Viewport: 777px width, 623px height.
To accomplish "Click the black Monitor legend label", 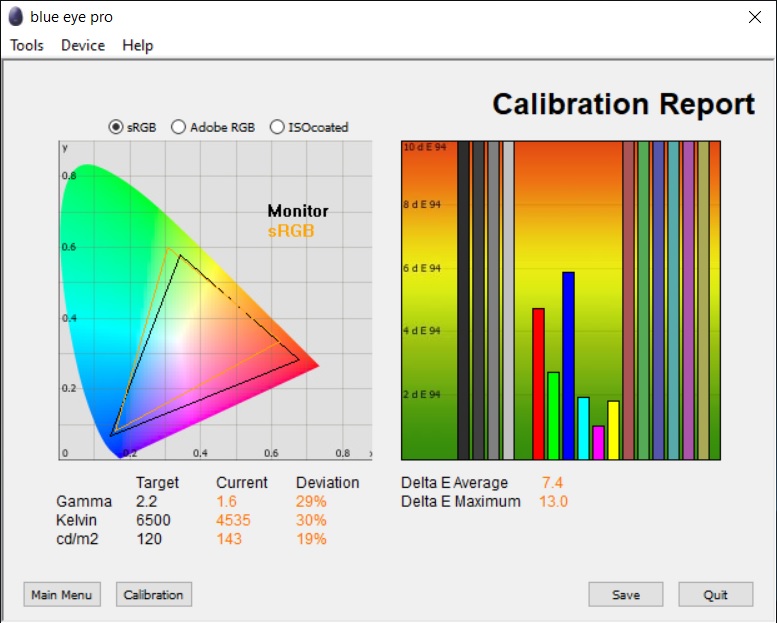I will point(298,211).
